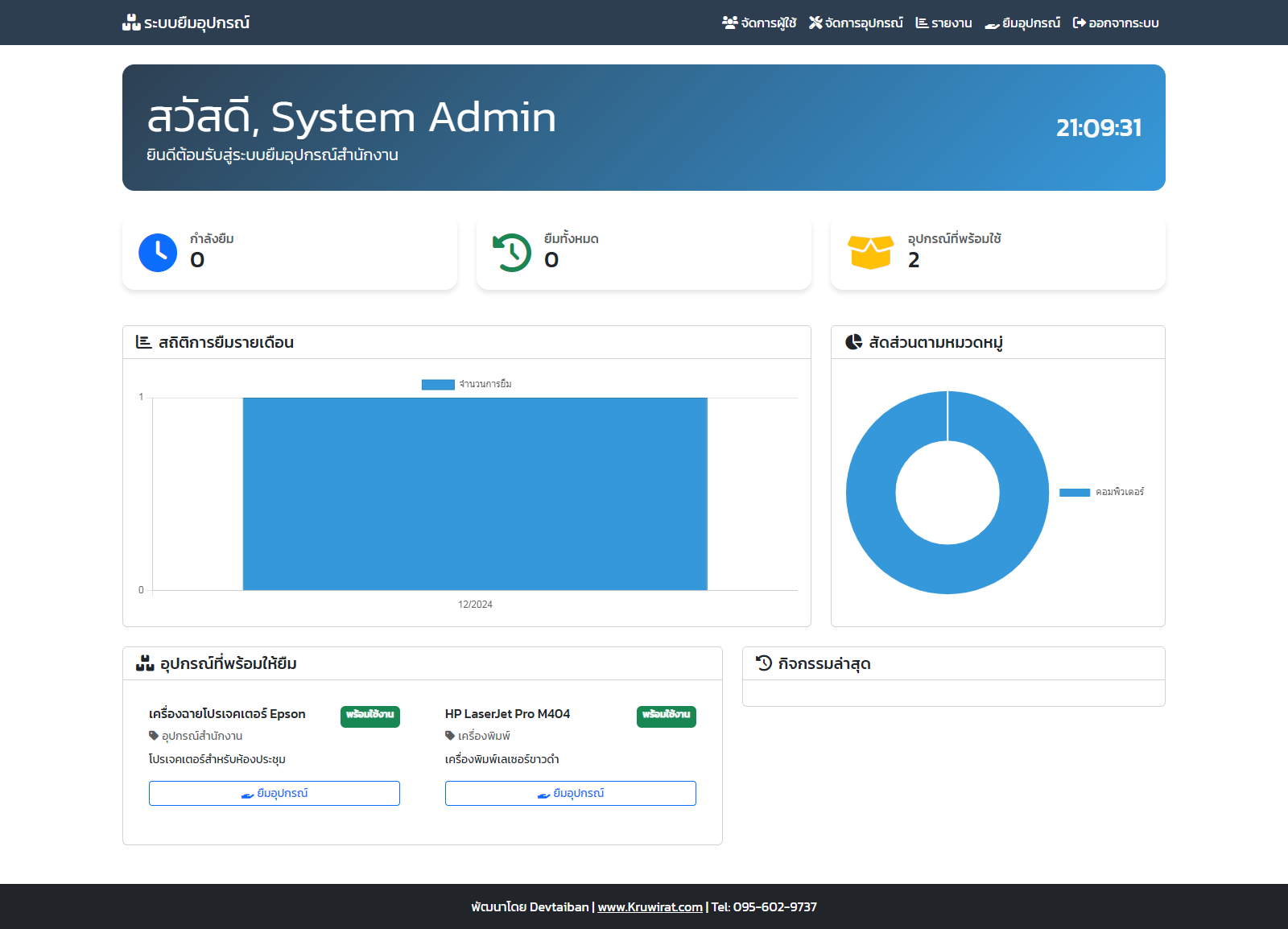This screenshot has height=929, width=1288.
Task: Click the history icon beside recent activity
Action: tap(764, 663)
